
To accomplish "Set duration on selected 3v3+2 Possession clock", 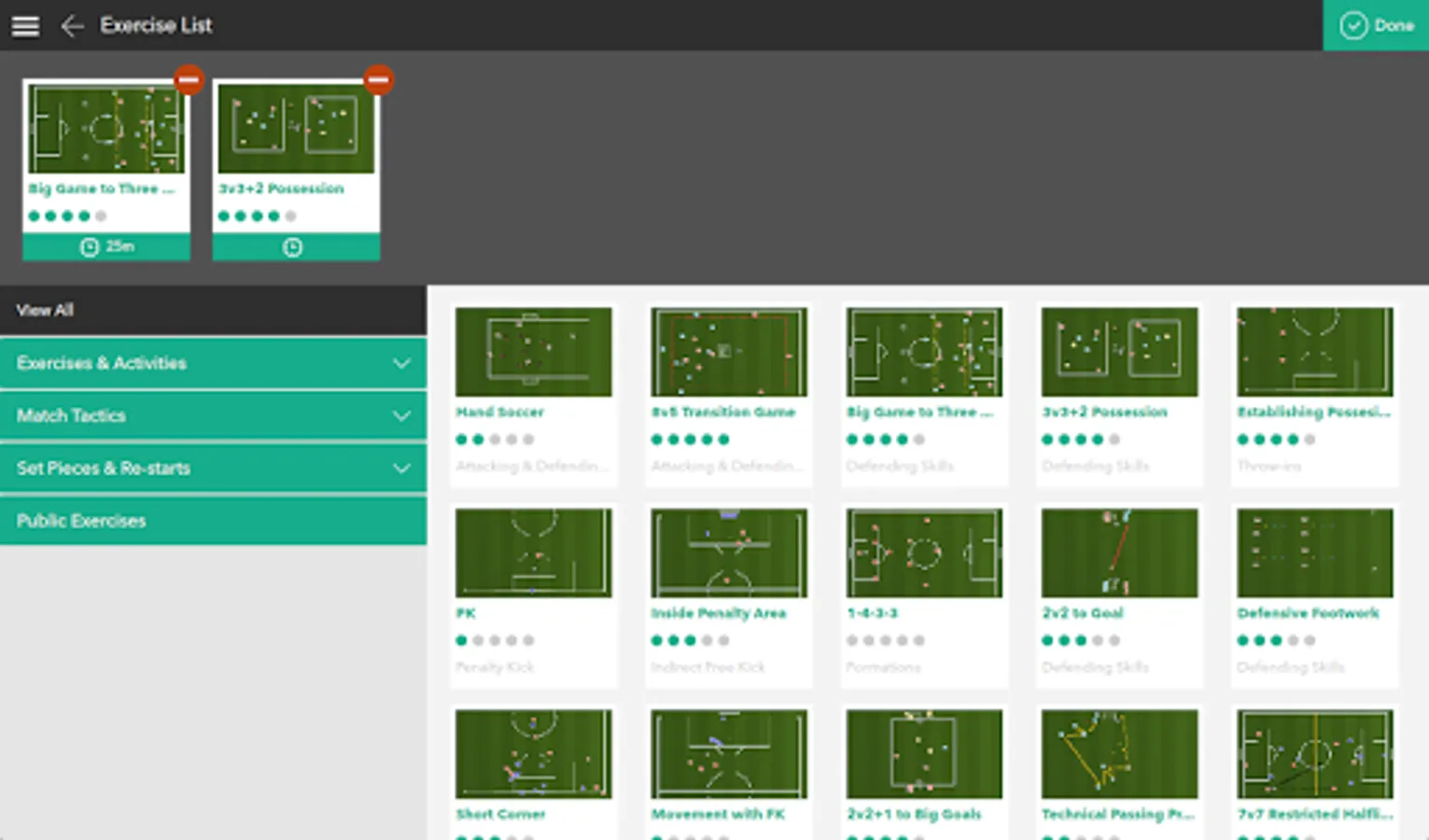I will pos(293,247).
